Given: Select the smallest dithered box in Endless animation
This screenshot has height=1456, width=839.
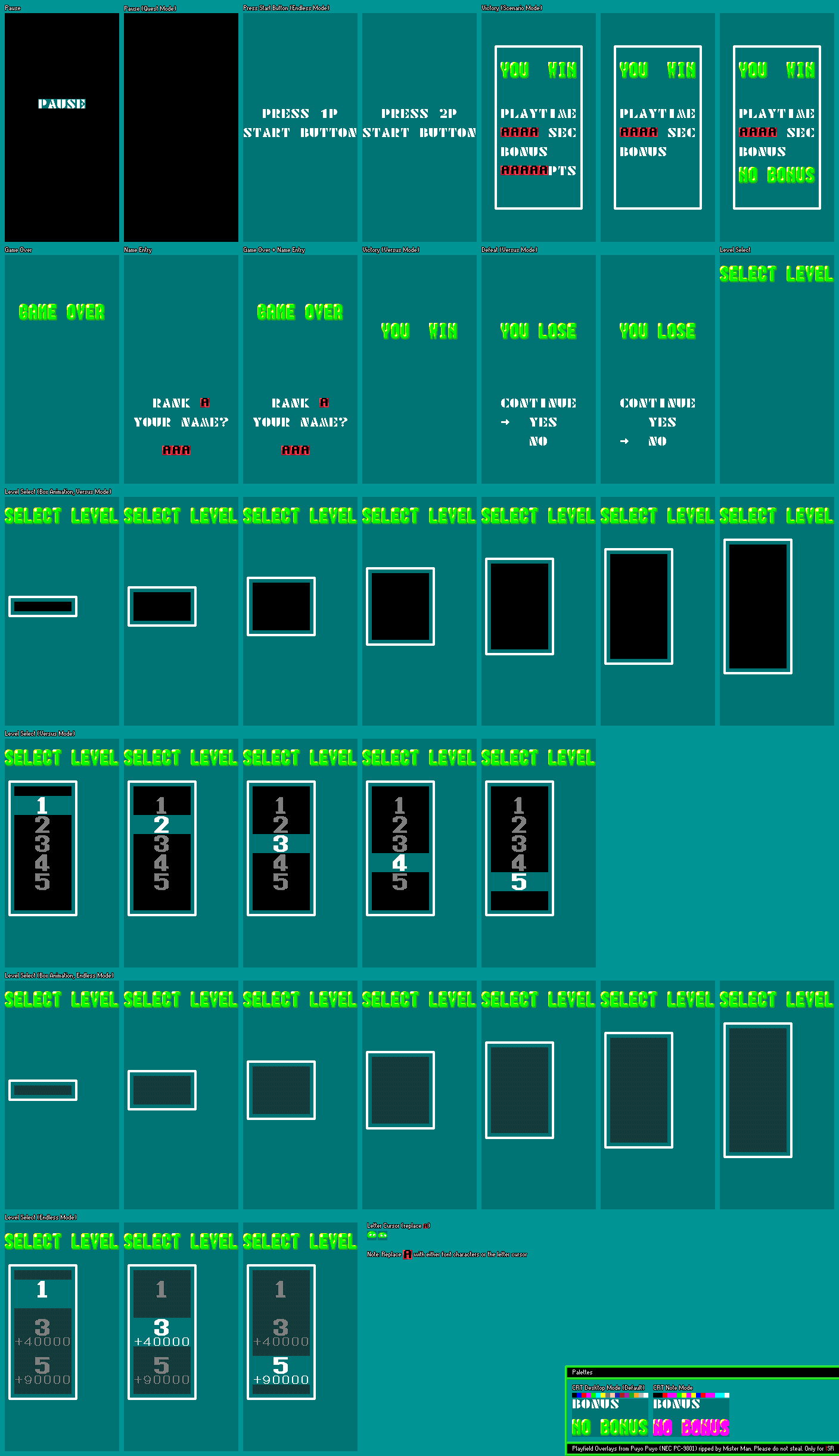Looking at the screenshot, I should tap(43, 1090).
